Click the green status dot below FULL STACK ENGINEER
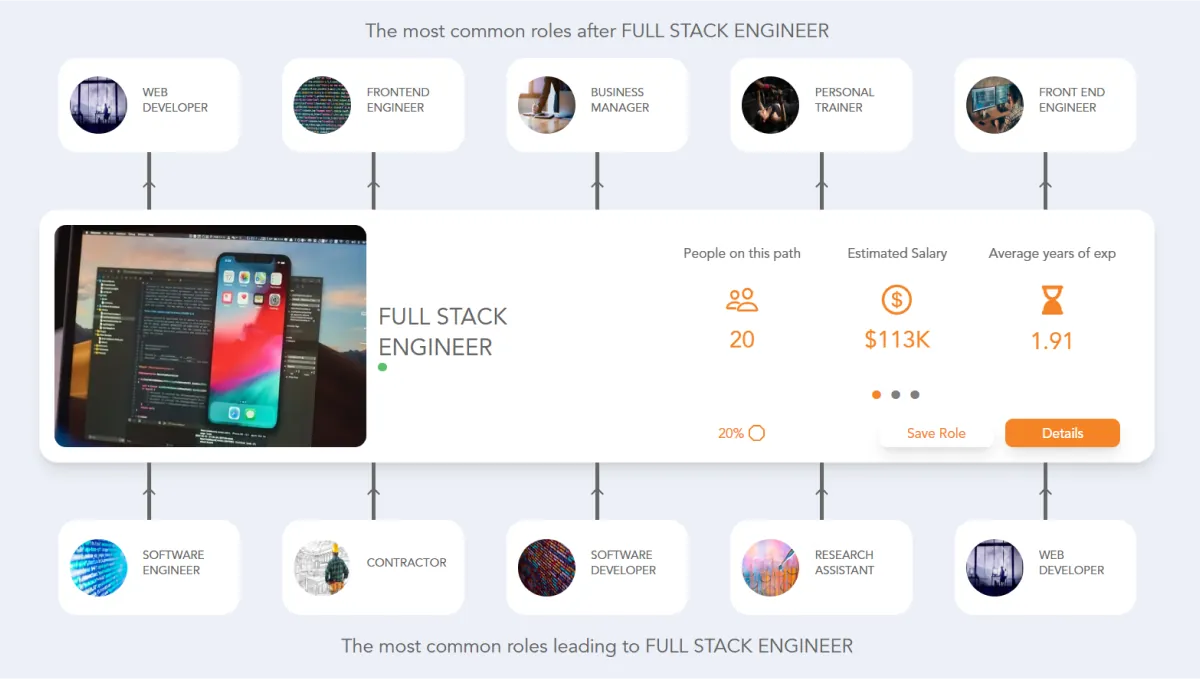 383,367
